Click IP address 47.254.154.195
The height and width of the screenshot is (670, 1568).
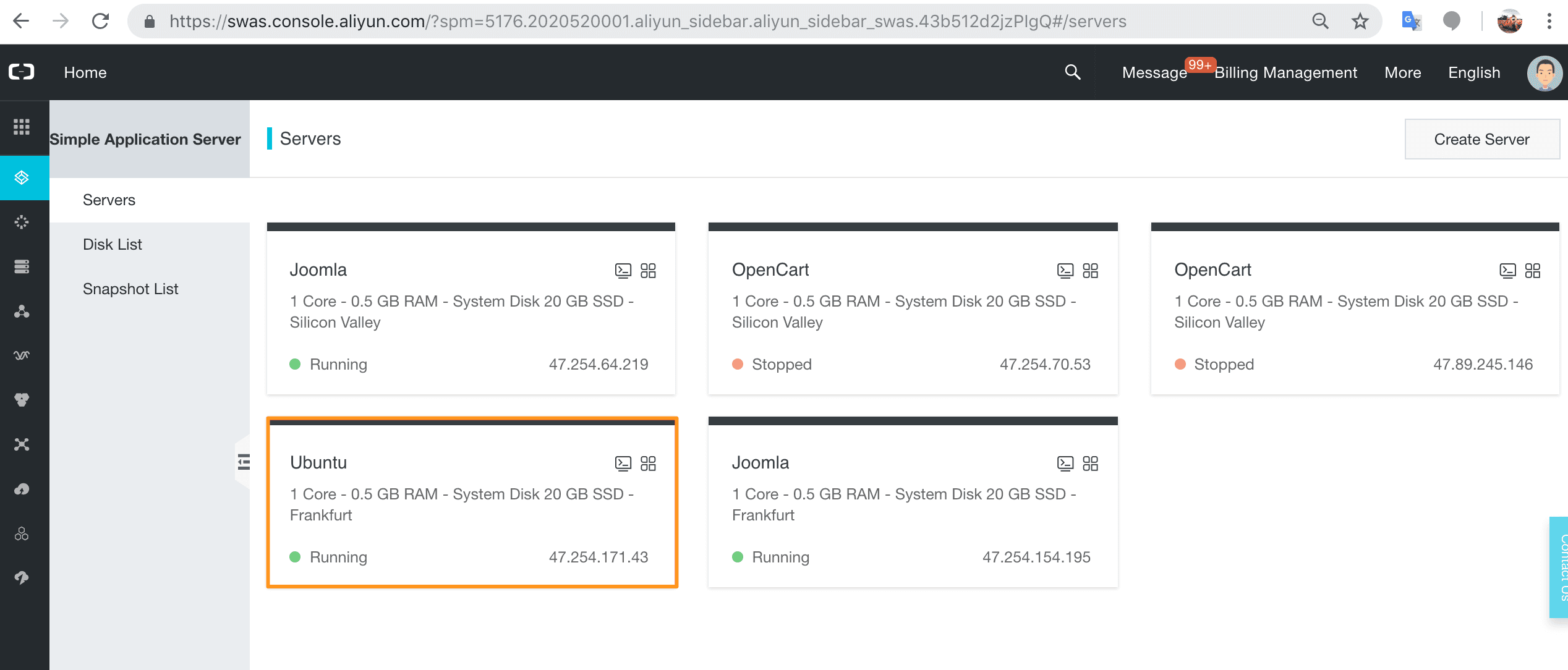tap(1036, 558)
